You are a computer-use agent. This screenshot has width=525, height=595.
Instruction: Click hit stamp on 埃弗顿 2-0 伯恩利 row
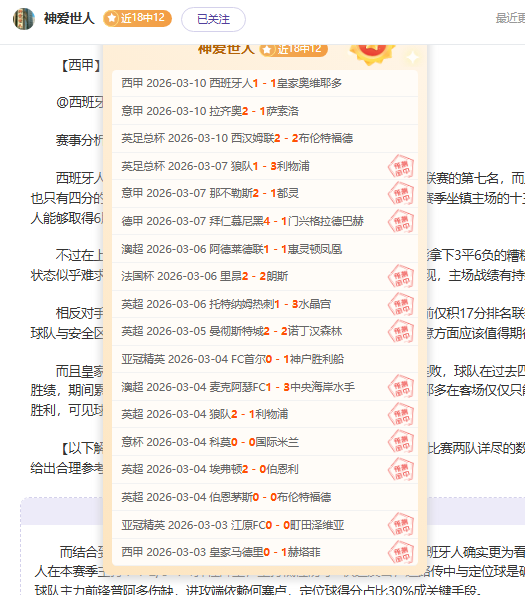coord(401,470)
